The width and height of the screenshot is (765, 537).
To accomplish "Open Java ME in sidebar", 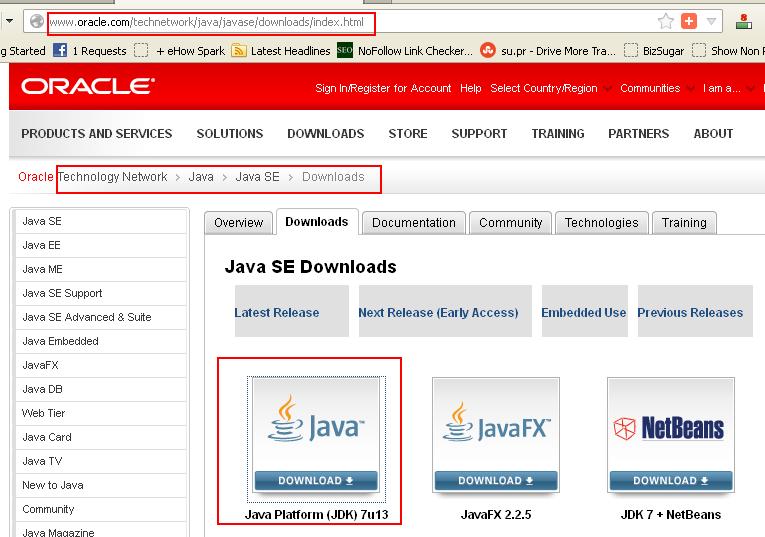I will [x=101, y=269].
